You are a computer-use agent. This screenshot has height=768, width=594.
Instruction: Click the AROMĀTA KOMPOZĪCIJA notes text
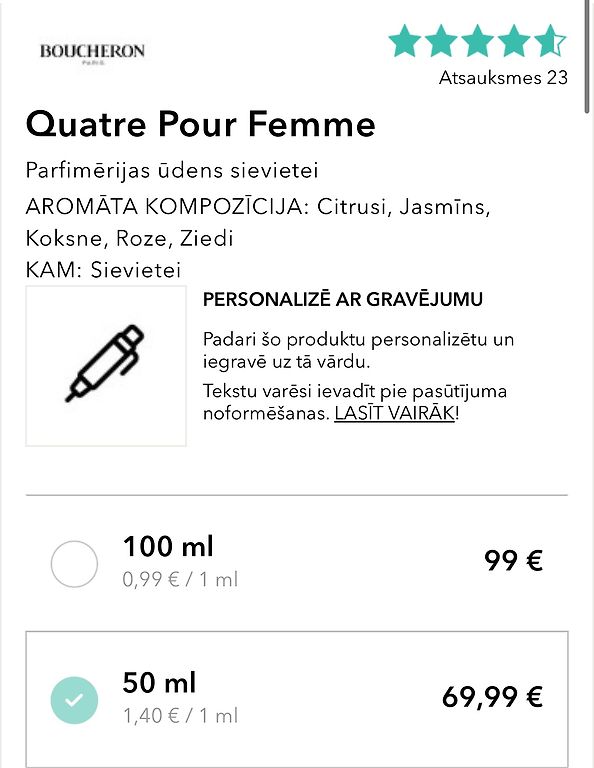[258, 222]
